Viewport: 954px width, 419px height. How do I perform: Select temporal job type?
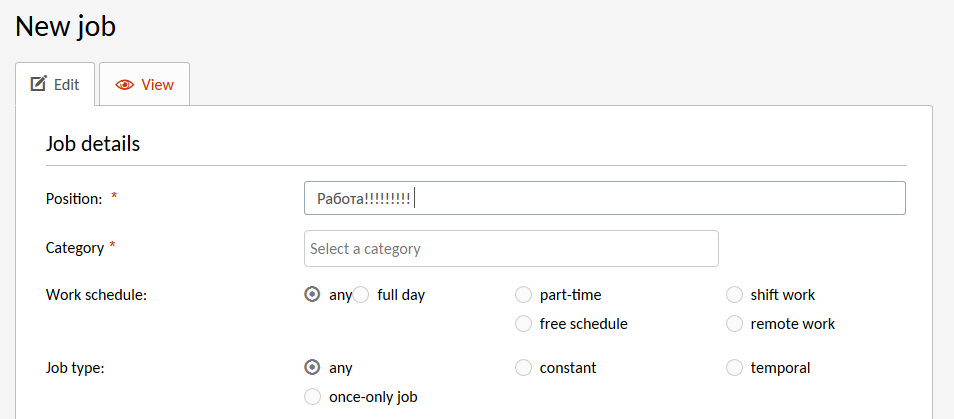tap(735, 368)
